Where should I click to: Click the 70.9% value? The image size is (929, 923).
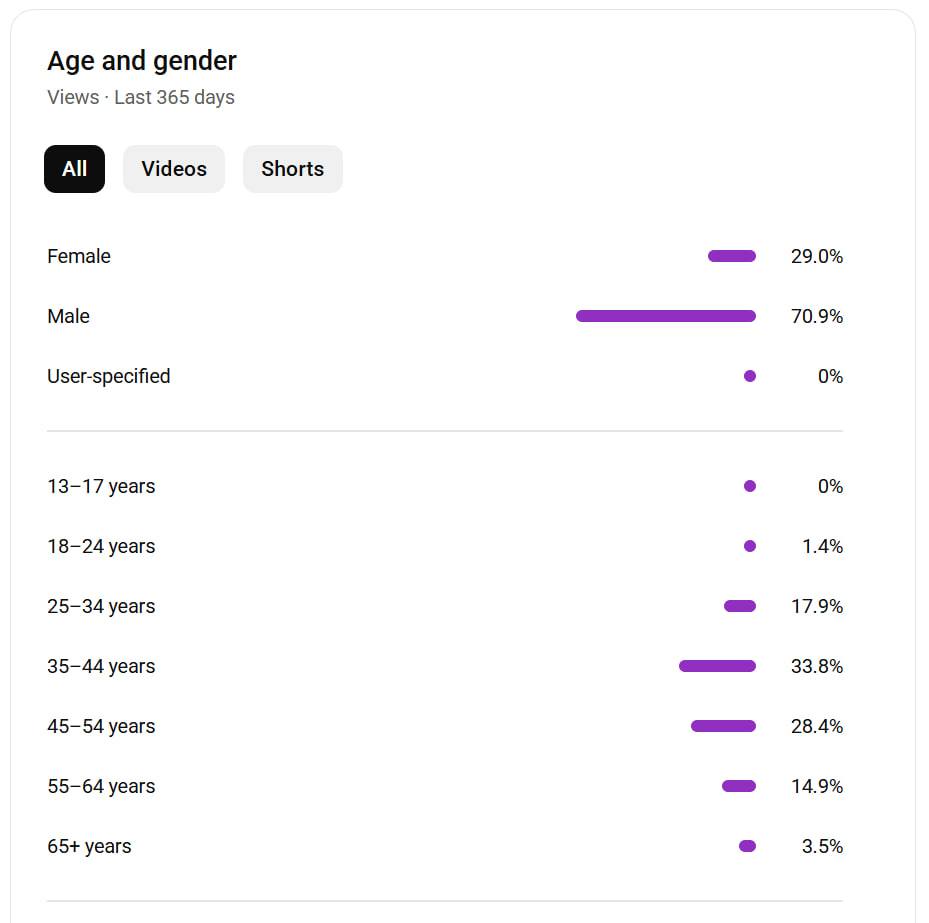(x=817, y=316)
